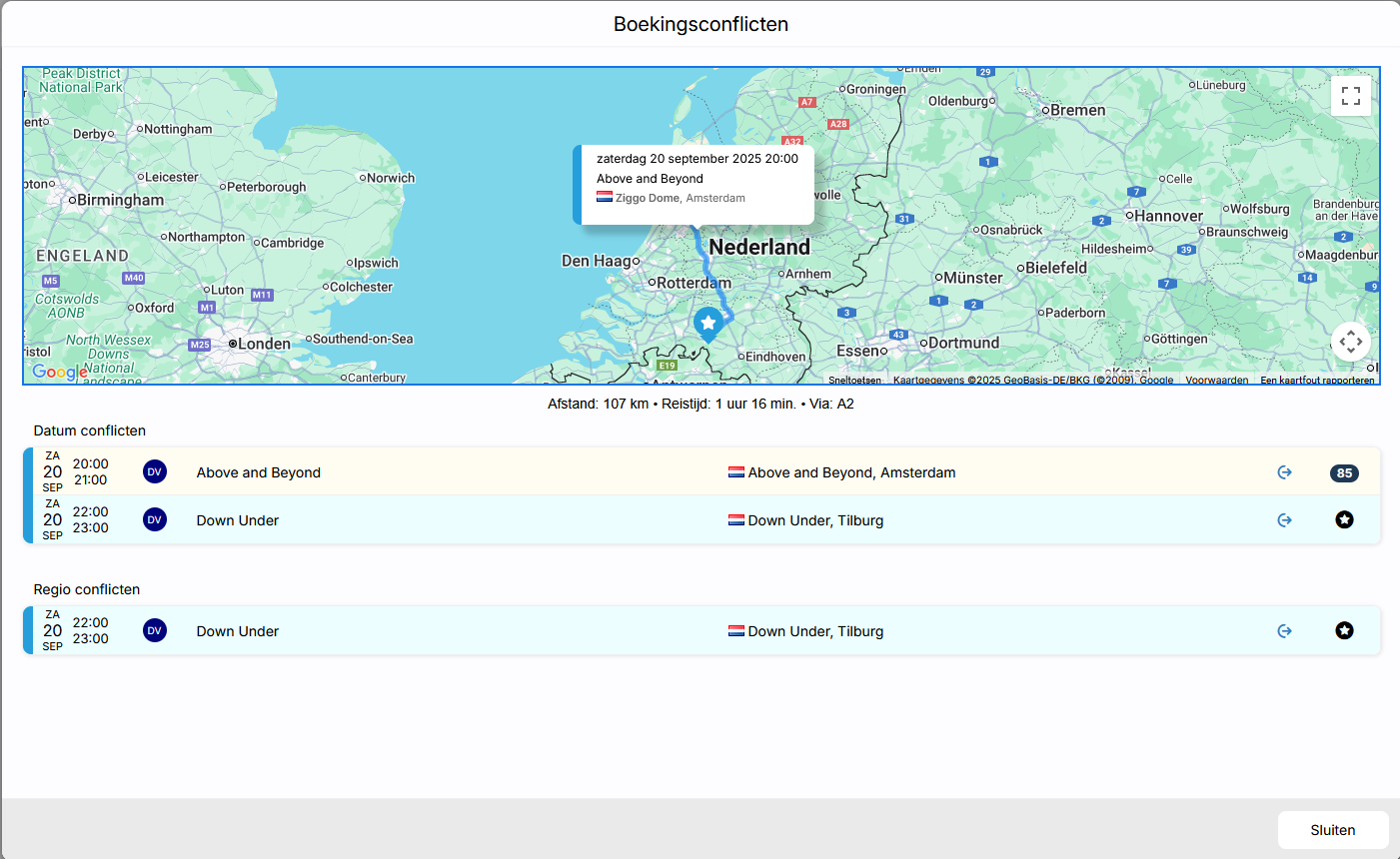Click Eindhoven on the map

pyautogui.click(x=775, y=357)
